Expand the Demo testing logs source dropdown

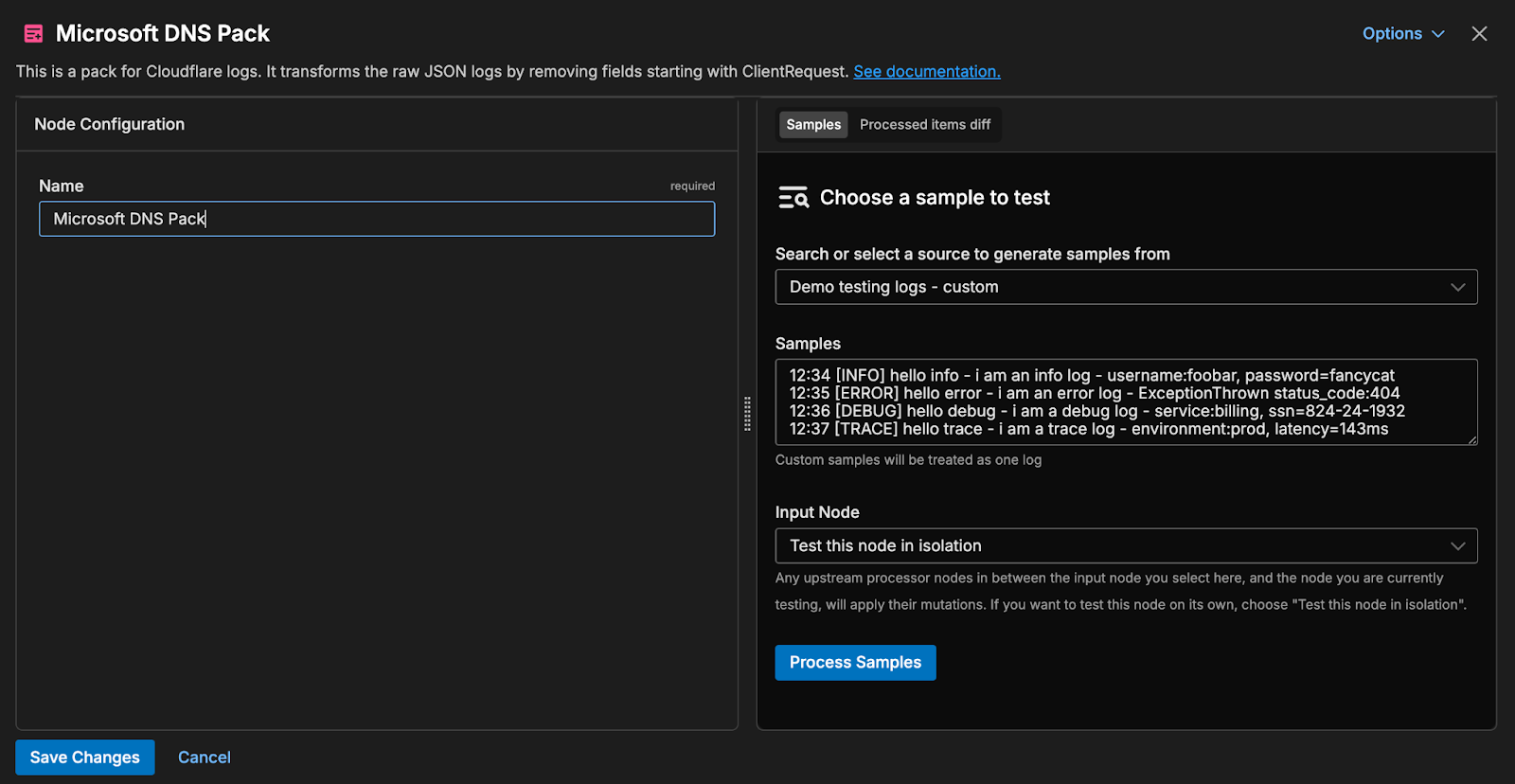coord(1125,287)
